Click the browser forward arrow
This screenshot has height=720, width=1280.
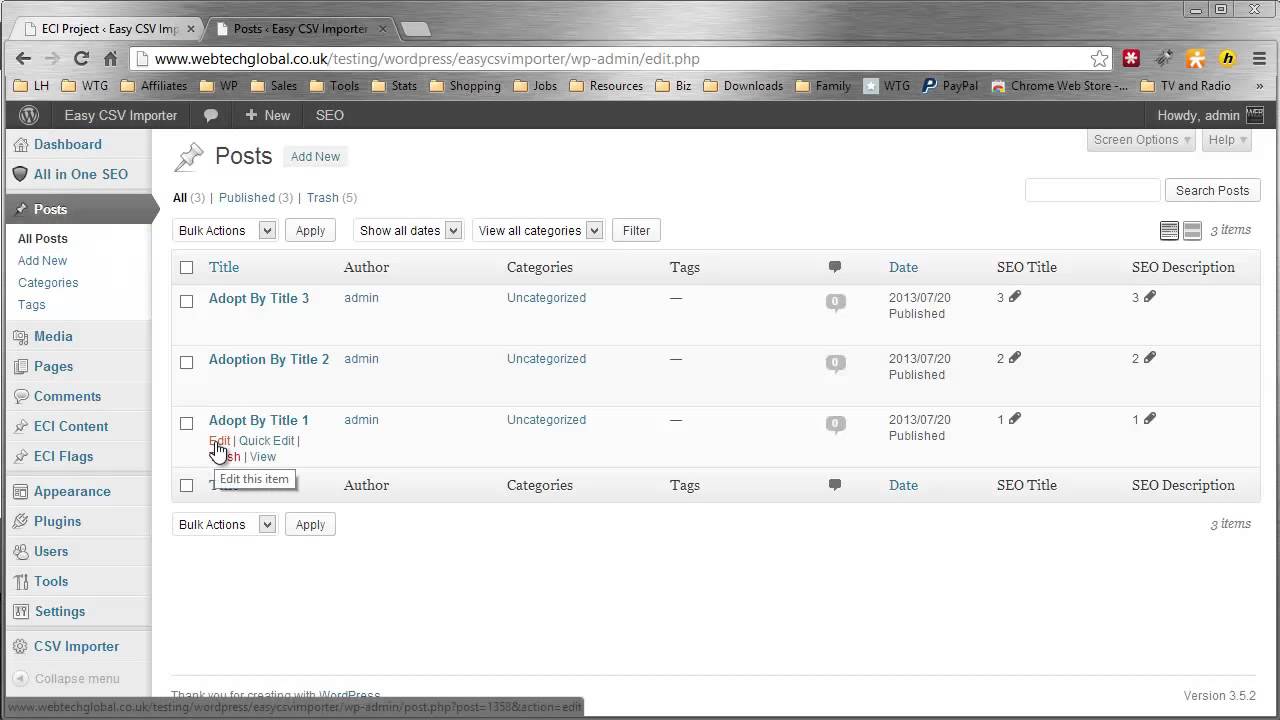(x=52, y=58)
